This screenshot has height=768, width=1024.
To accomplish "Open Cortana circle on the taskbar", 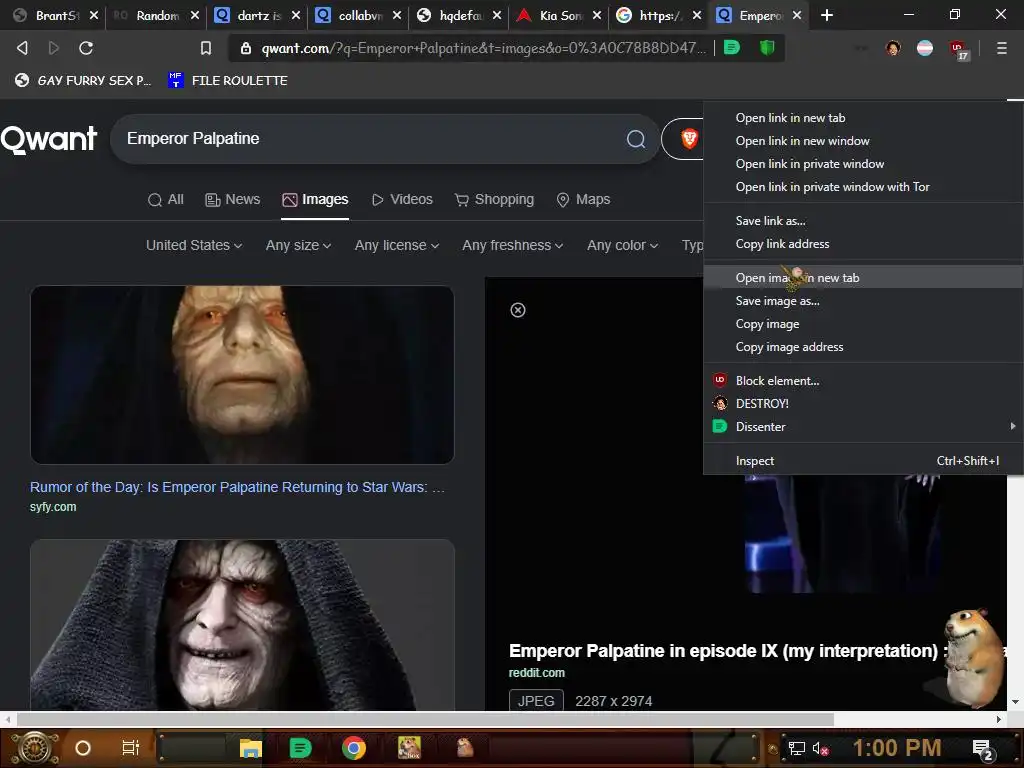I will (83, 748).
